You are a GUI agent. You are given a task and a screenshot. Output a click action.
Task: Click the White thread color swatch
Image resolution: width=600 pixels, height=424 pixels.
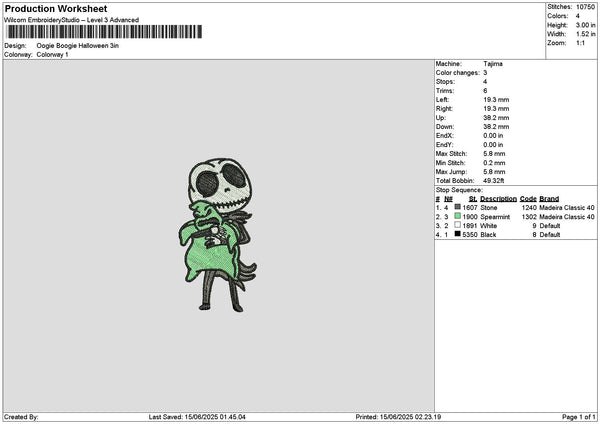[457, 225]
